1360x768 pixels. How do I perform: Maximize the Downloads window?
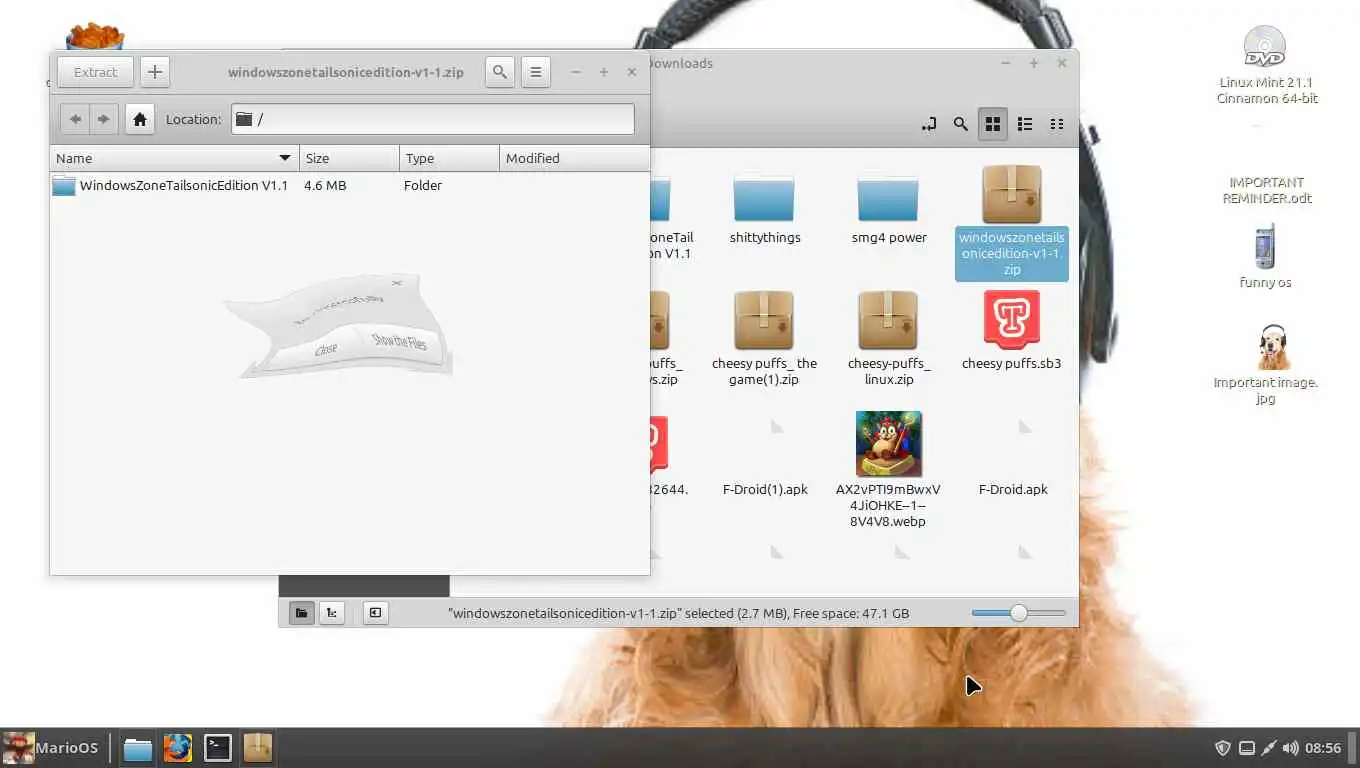click(1034, 63)
